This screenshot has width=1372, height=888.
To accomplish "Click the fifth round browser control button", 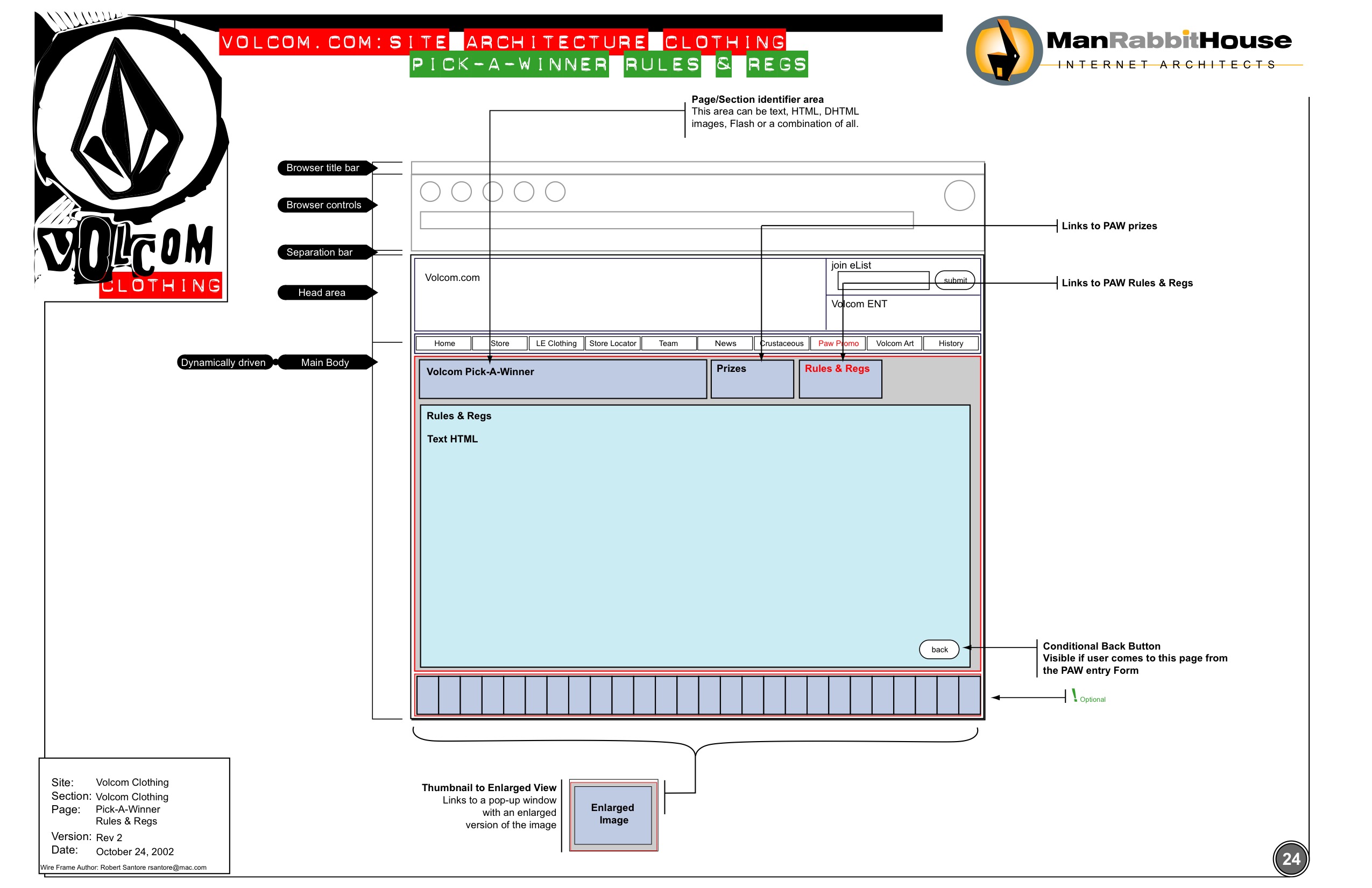I will [555, 192].
